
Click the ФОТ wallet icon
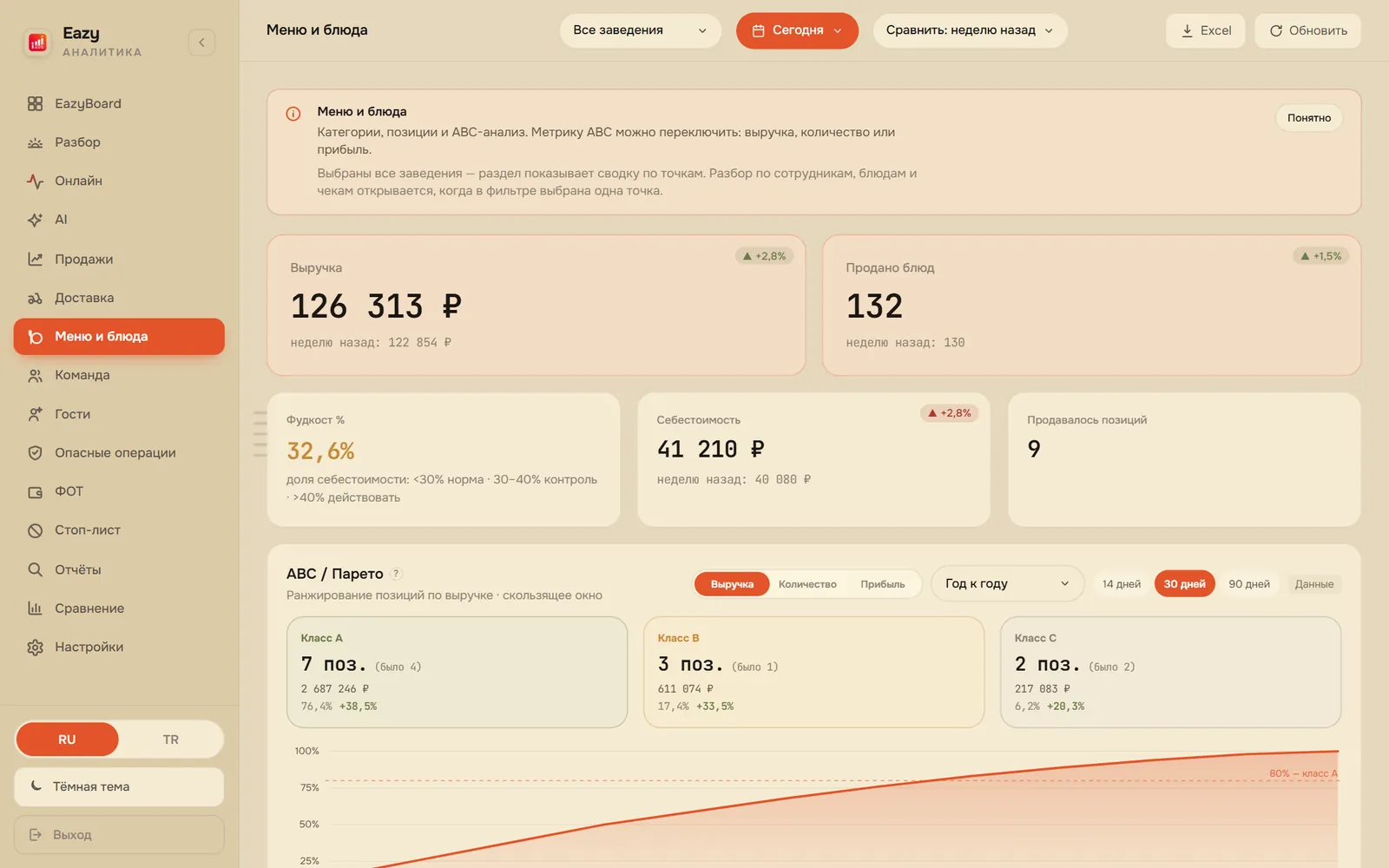pos(35,491)
